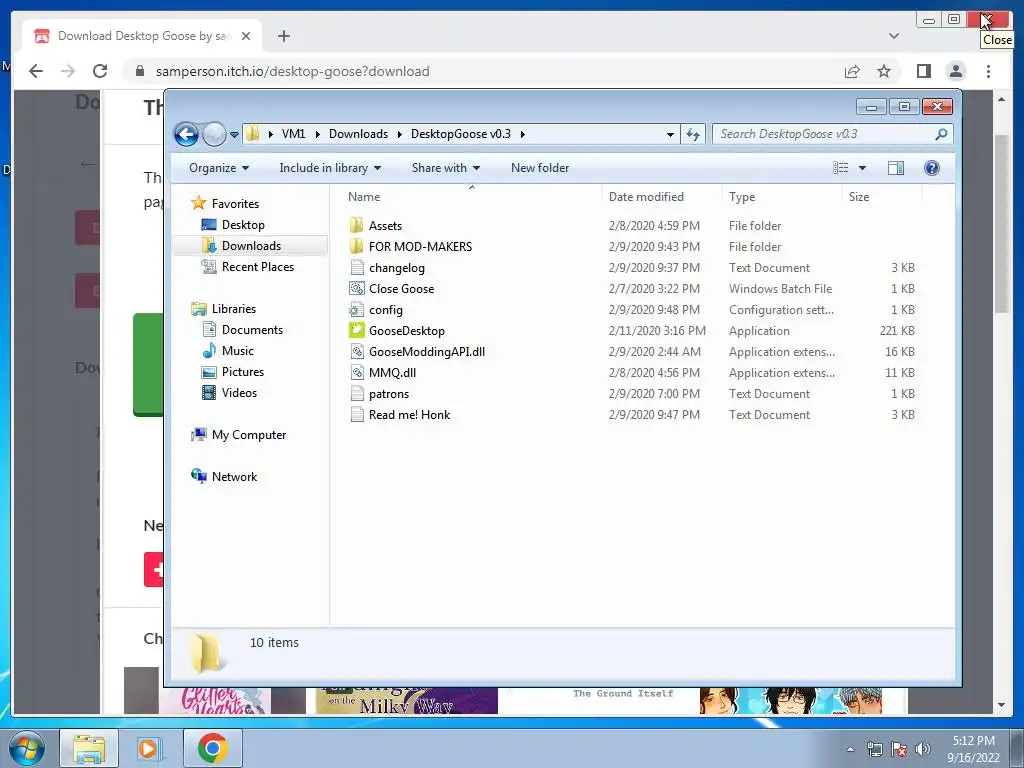Select the FOR MOD-MAKERS folder icon
This screenshot has width=1024, height=768.
357,246
